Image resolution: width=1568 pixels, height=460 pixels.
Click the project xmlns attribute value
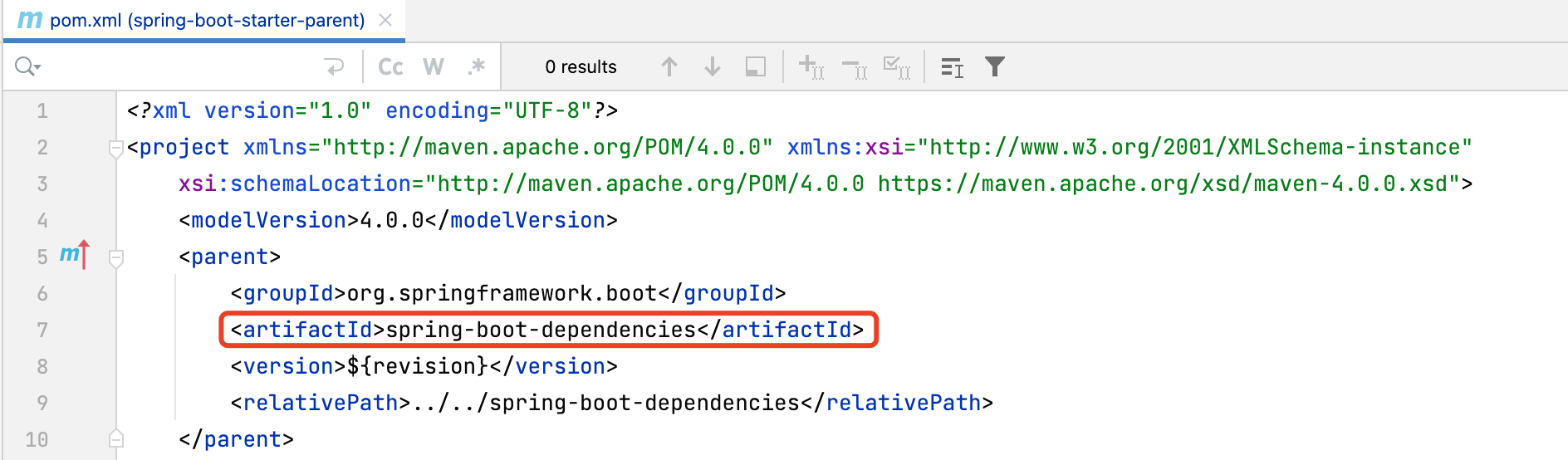(547, 147)
